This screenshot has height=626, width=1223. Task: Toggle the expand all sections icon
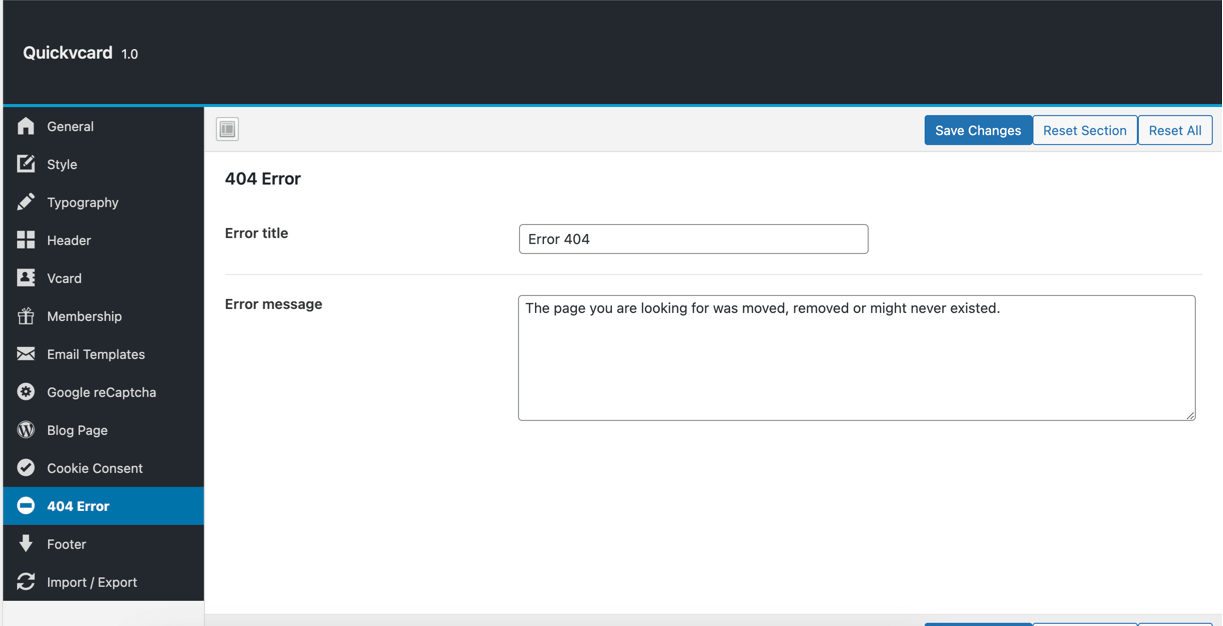pyautogui.click(x=228, y=129)
